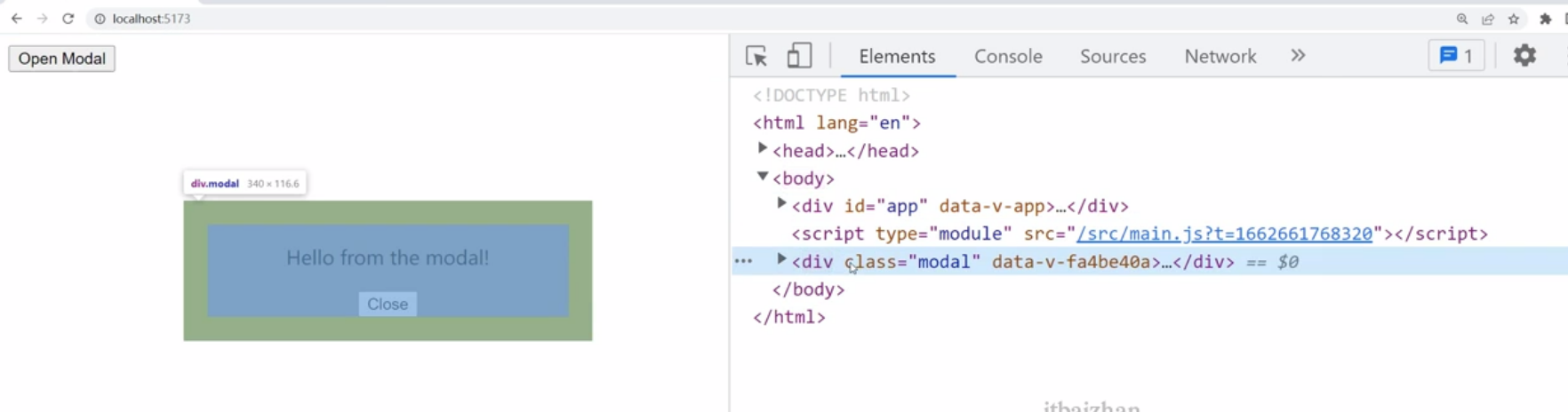The height and width of the screenshot is (412, 1568).
Task: Collapse the body element
Action: pyautogui.click(x=762, y=177)
